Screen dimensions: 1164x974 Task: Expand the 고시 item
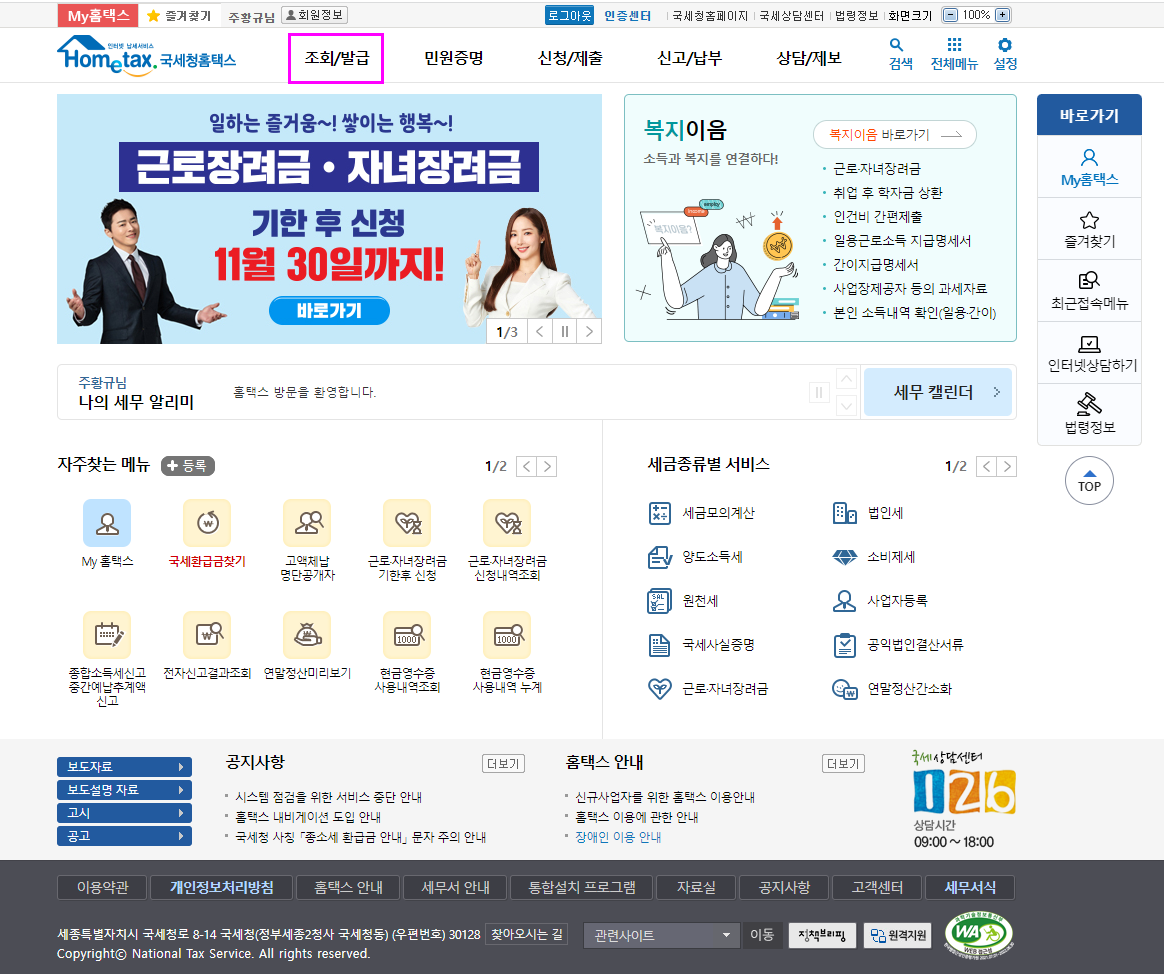tap(124, 813)
